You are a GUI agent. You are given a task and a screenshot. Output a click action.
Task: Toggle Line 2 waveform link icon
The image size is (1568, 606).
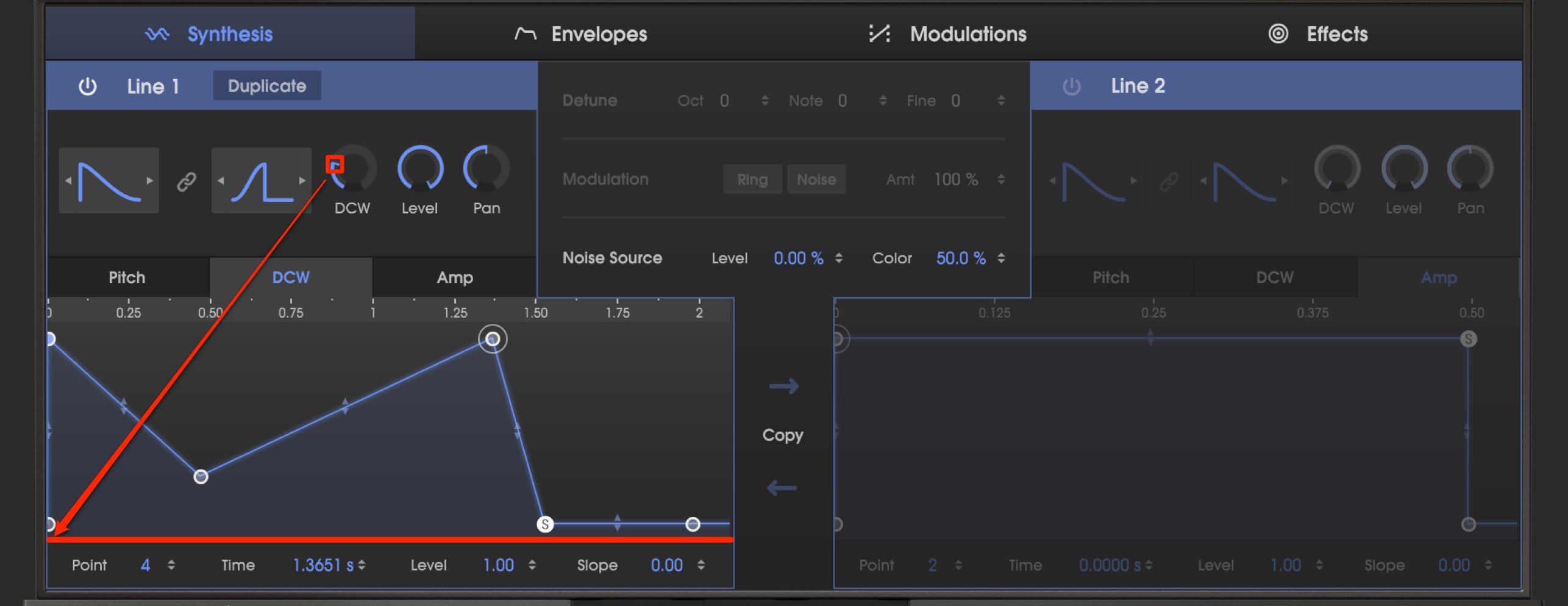click(1169, 181)
